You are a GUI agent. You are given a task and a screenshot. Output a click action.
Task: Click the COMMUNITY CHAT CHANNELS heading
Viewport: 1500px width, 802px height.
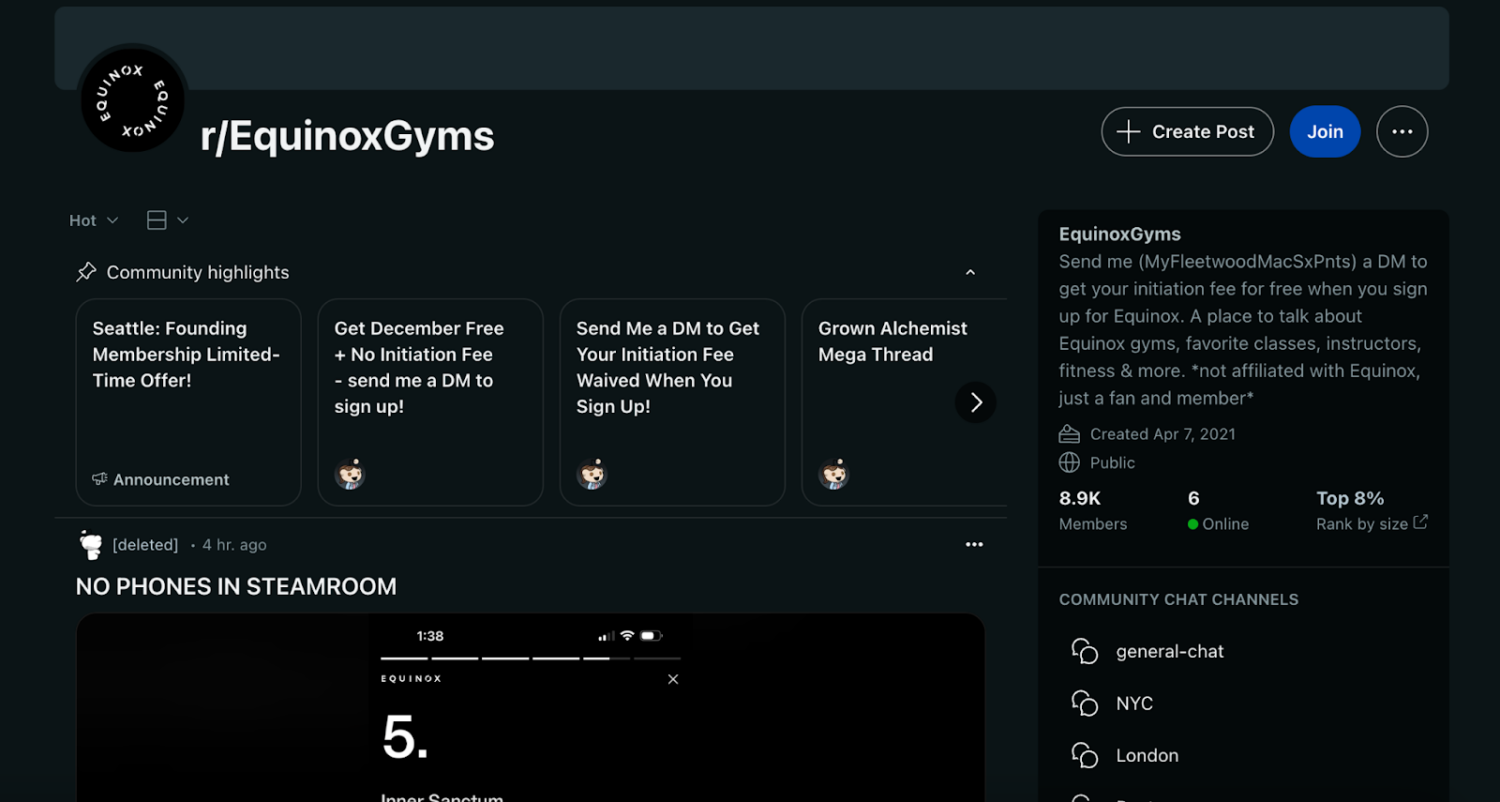pos(1178,600)
